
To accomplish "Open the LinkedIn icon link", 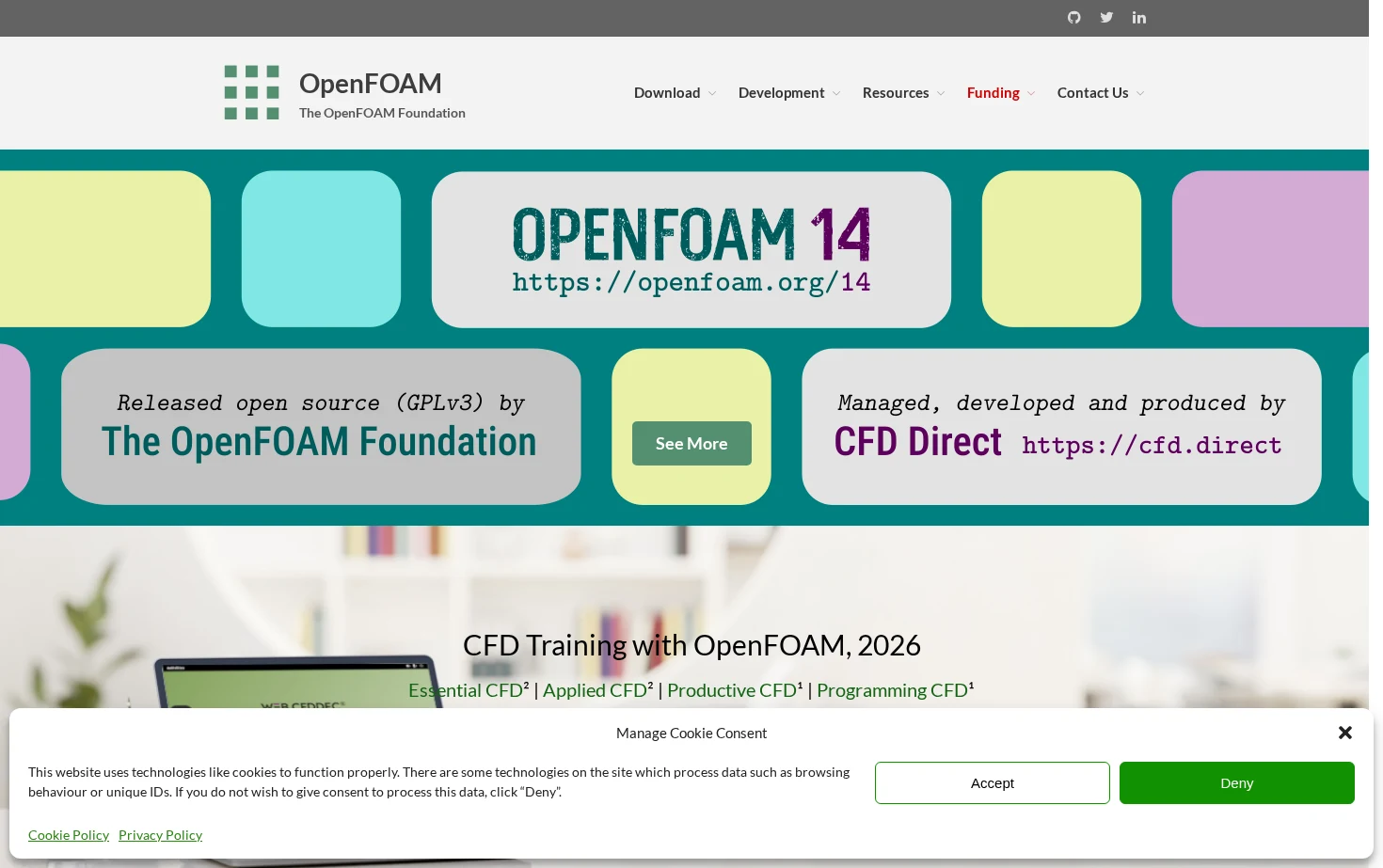I will (x=1139, y=18).
